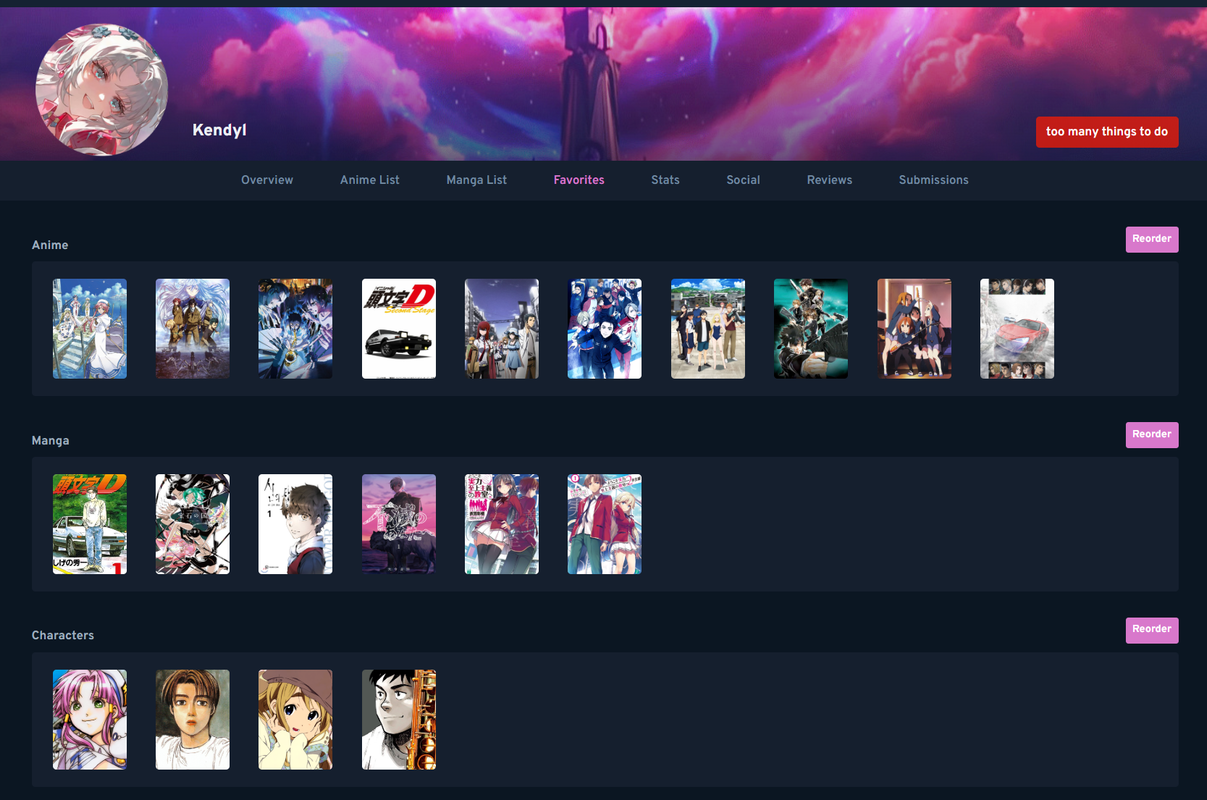Click the Reorder button for Characters
The width and height of the screenshot is (1207, 800).
pos(1152,629)
